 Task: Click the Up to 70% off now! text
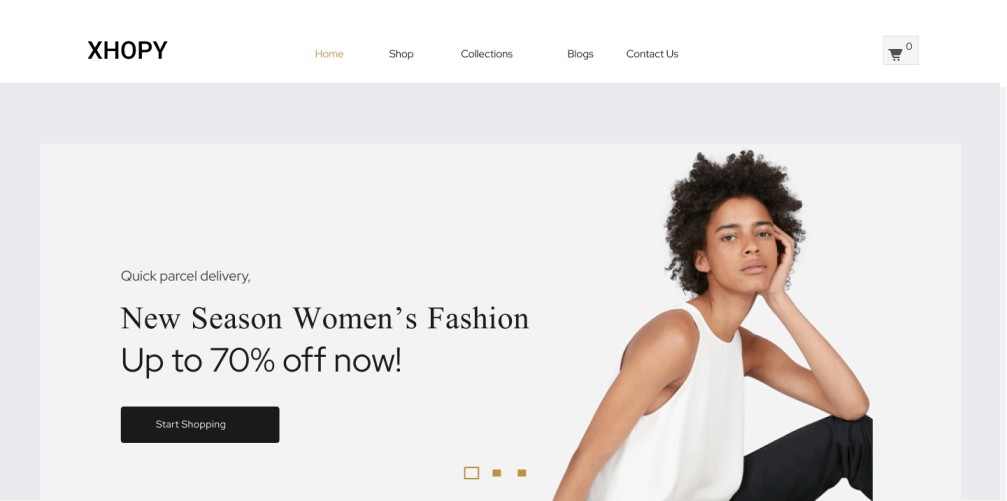point(261,360)
